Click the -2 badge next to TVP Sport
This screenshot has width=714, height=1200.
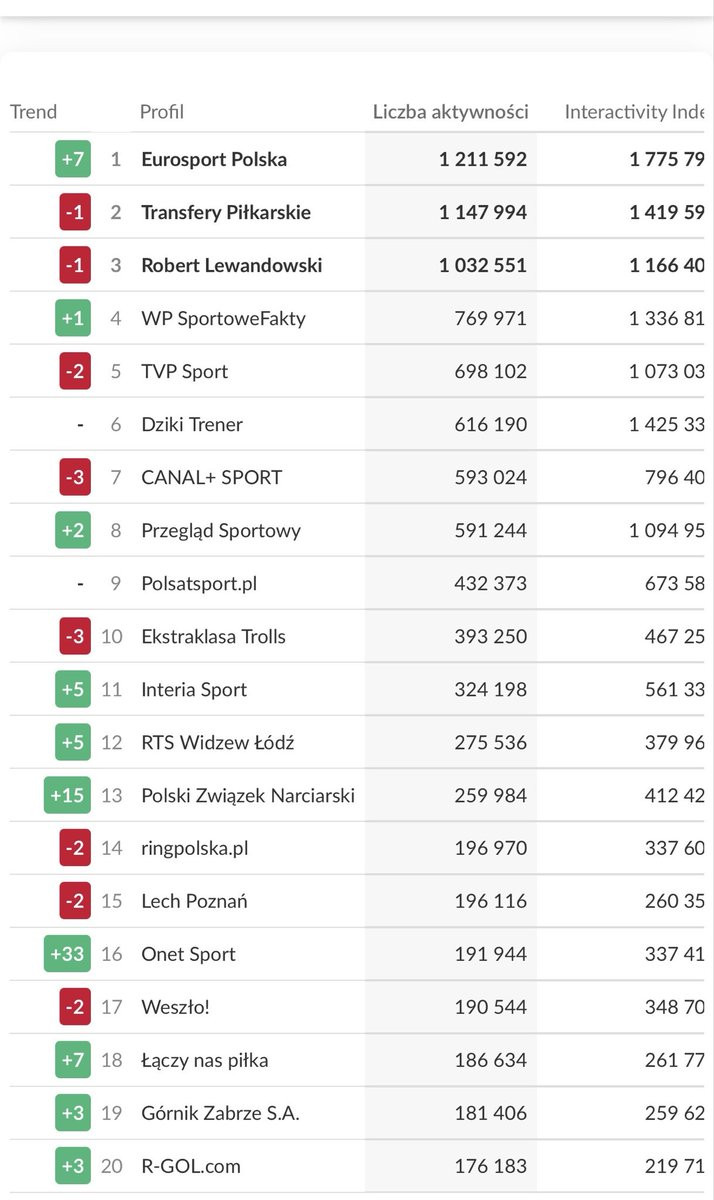pyautogui.click(x=75, y=371)
